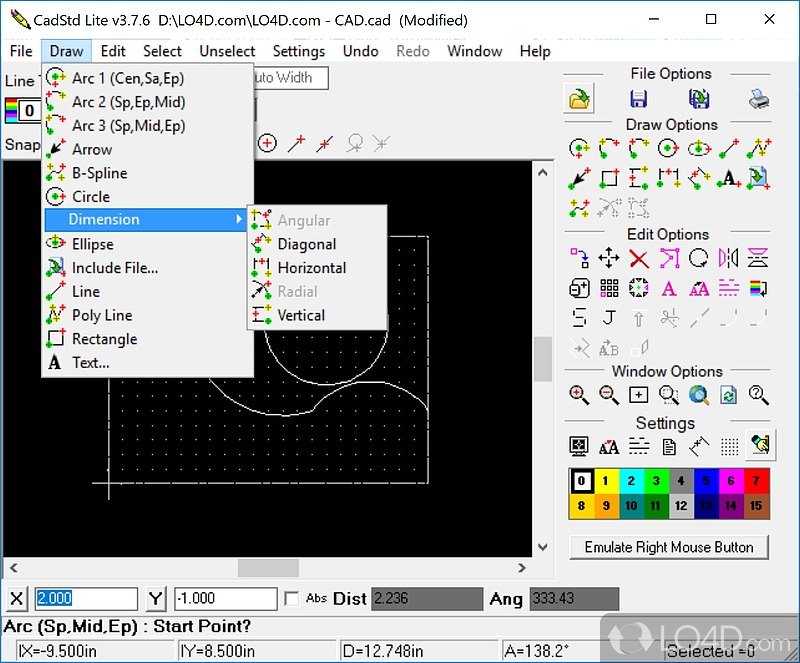This screenshot has width=800, height=663.
Task: Choose Text... from the Draw menu
Action: 147,362
